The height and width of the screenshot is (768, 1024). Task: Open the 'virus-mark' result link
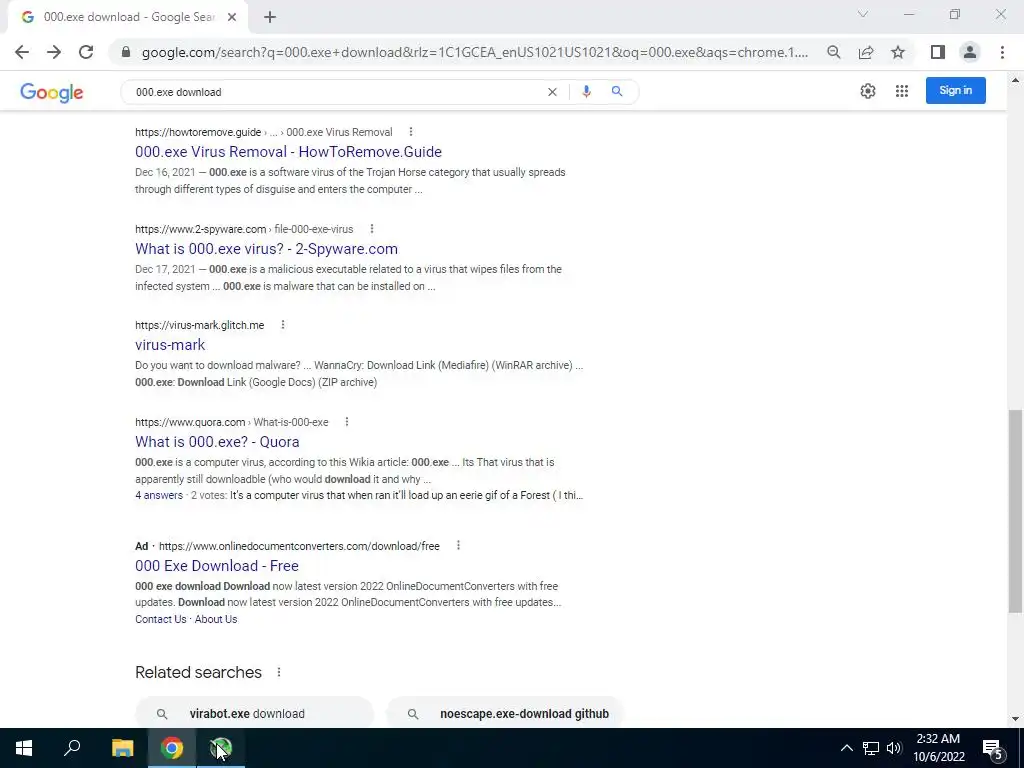click(170, 345)
